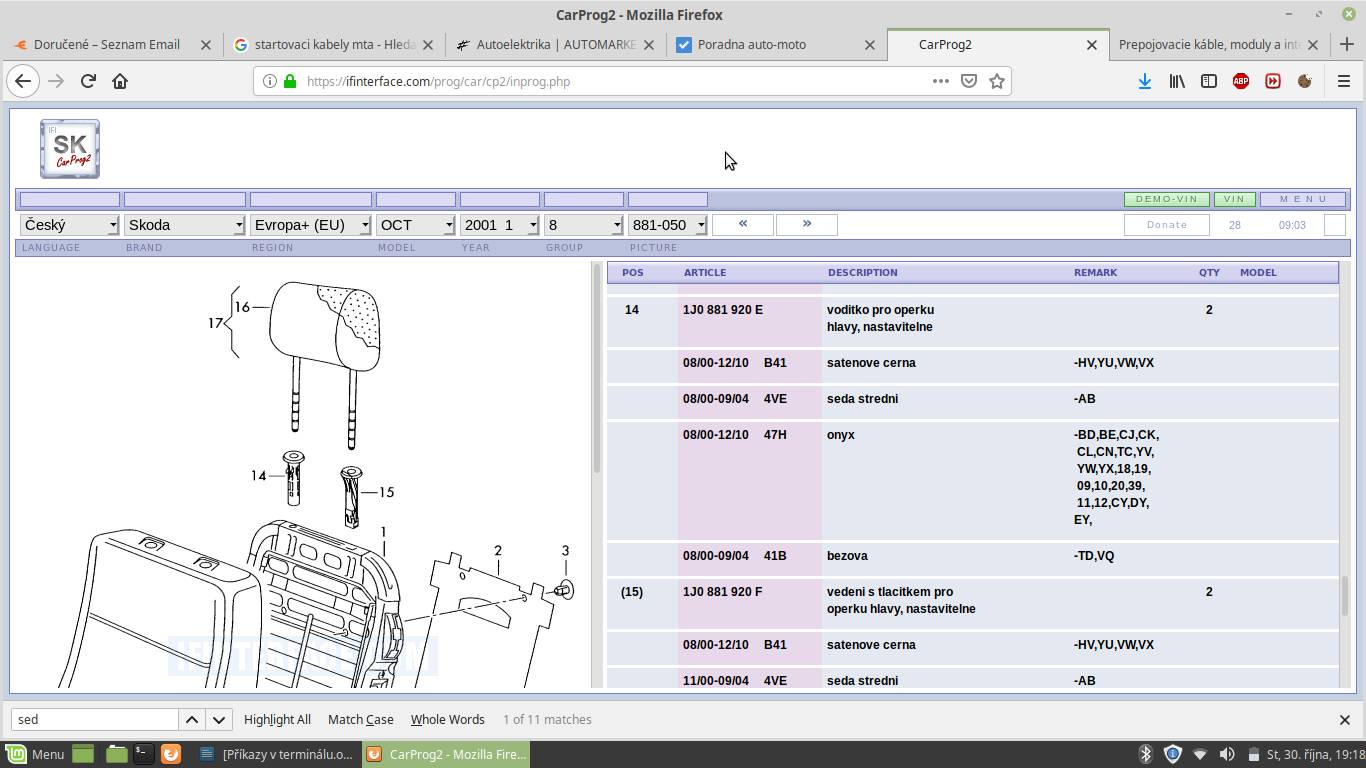Toggle Match Case in the find bar
The image size is (1366, 768).
click(360, 719)
